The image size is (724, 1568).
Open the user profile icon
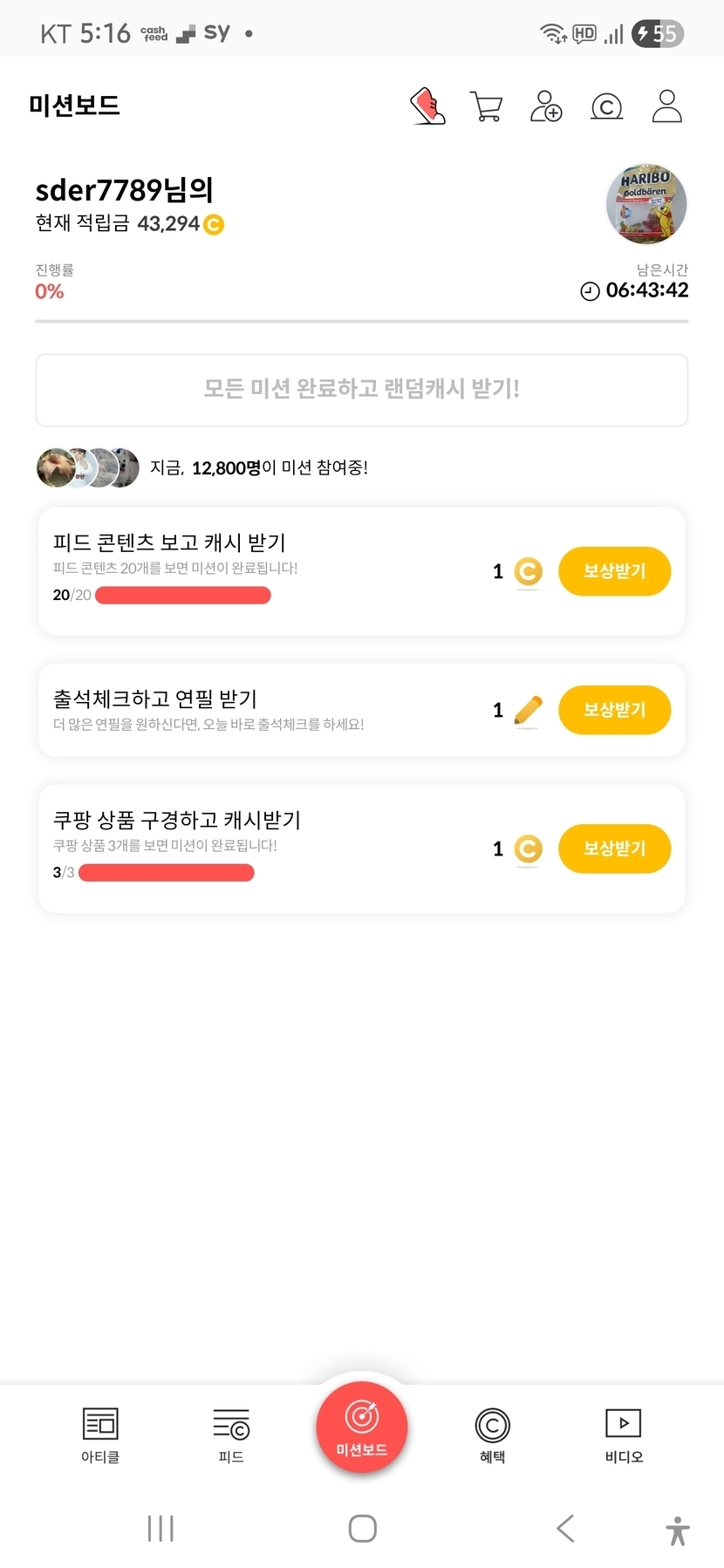click(x=666, y=106)
